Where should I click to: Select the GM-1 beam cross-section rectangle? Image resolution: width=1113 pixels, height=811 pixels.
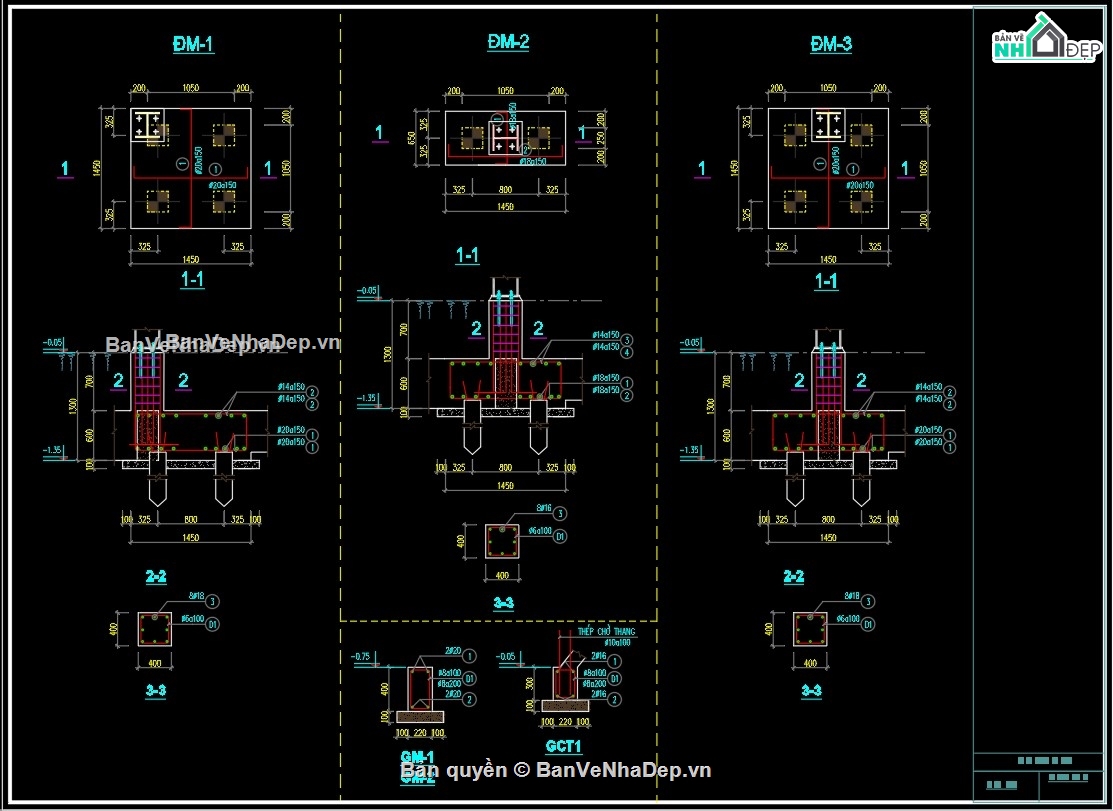click(420, 688)
